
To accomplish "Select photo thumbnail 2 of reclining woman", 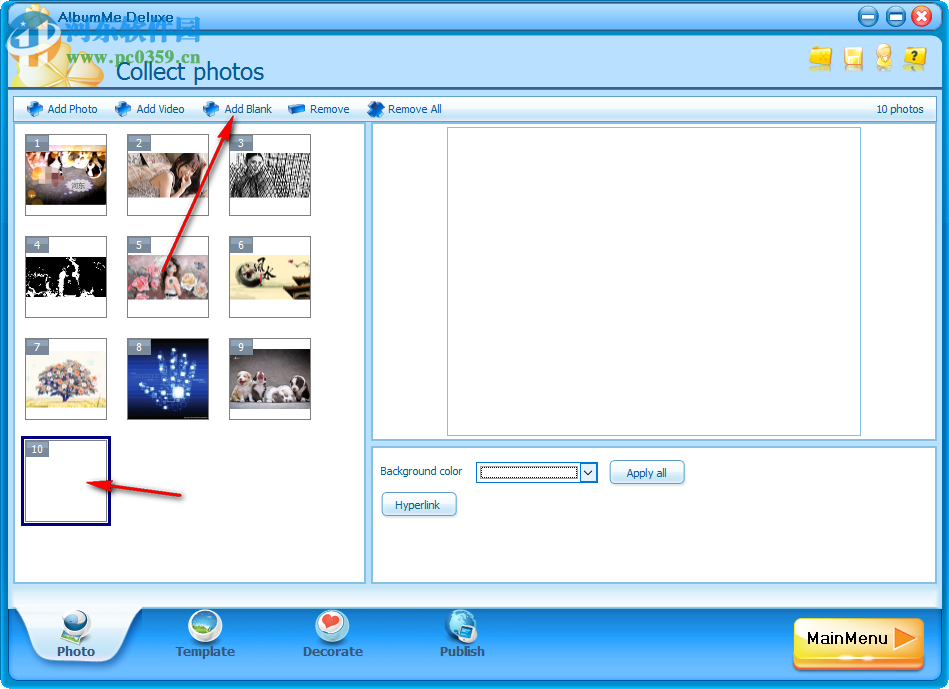I will point(168,175).
